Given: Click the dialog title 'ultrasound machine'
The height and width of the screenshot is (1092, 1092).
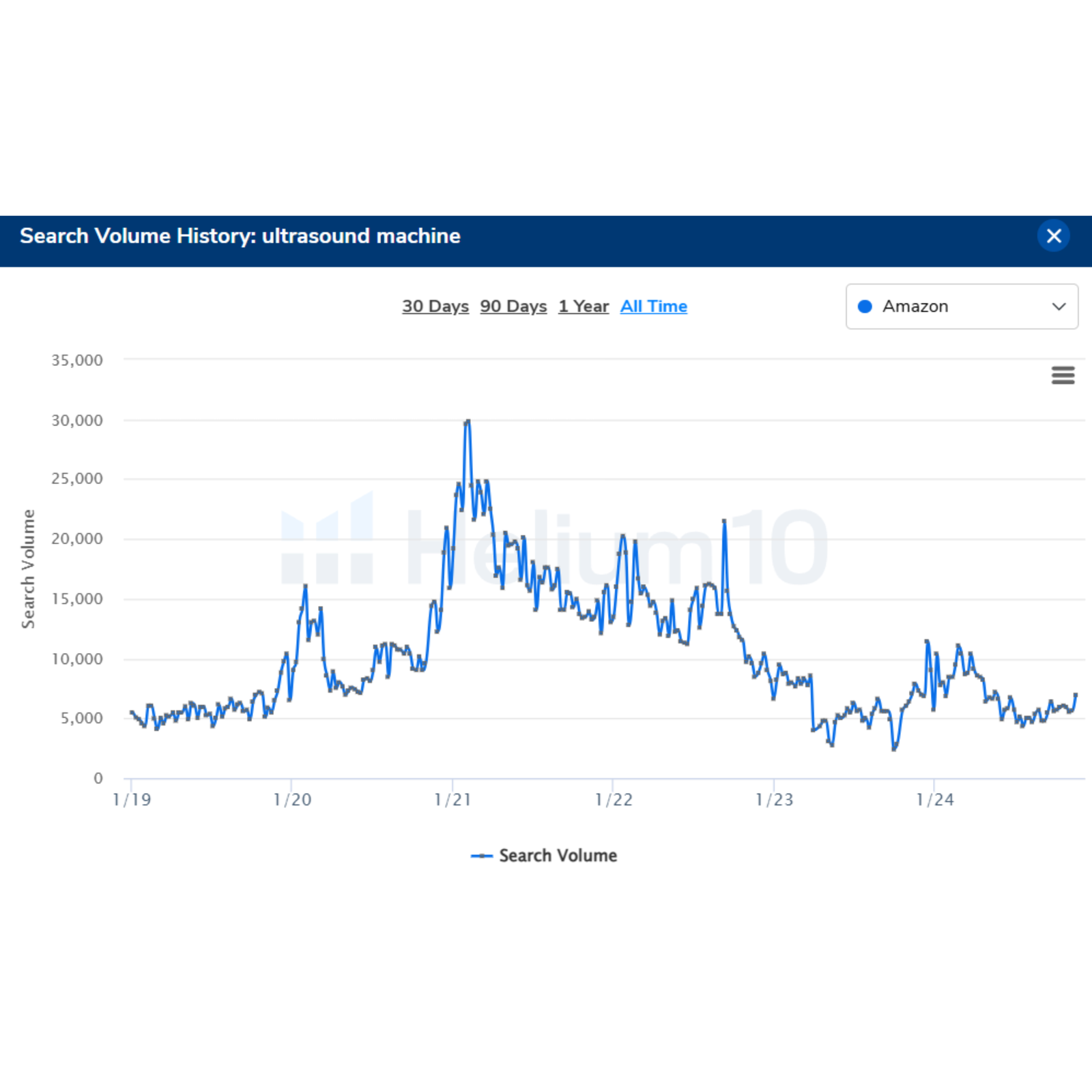Looking at the screenshot, I should [361, 236].
